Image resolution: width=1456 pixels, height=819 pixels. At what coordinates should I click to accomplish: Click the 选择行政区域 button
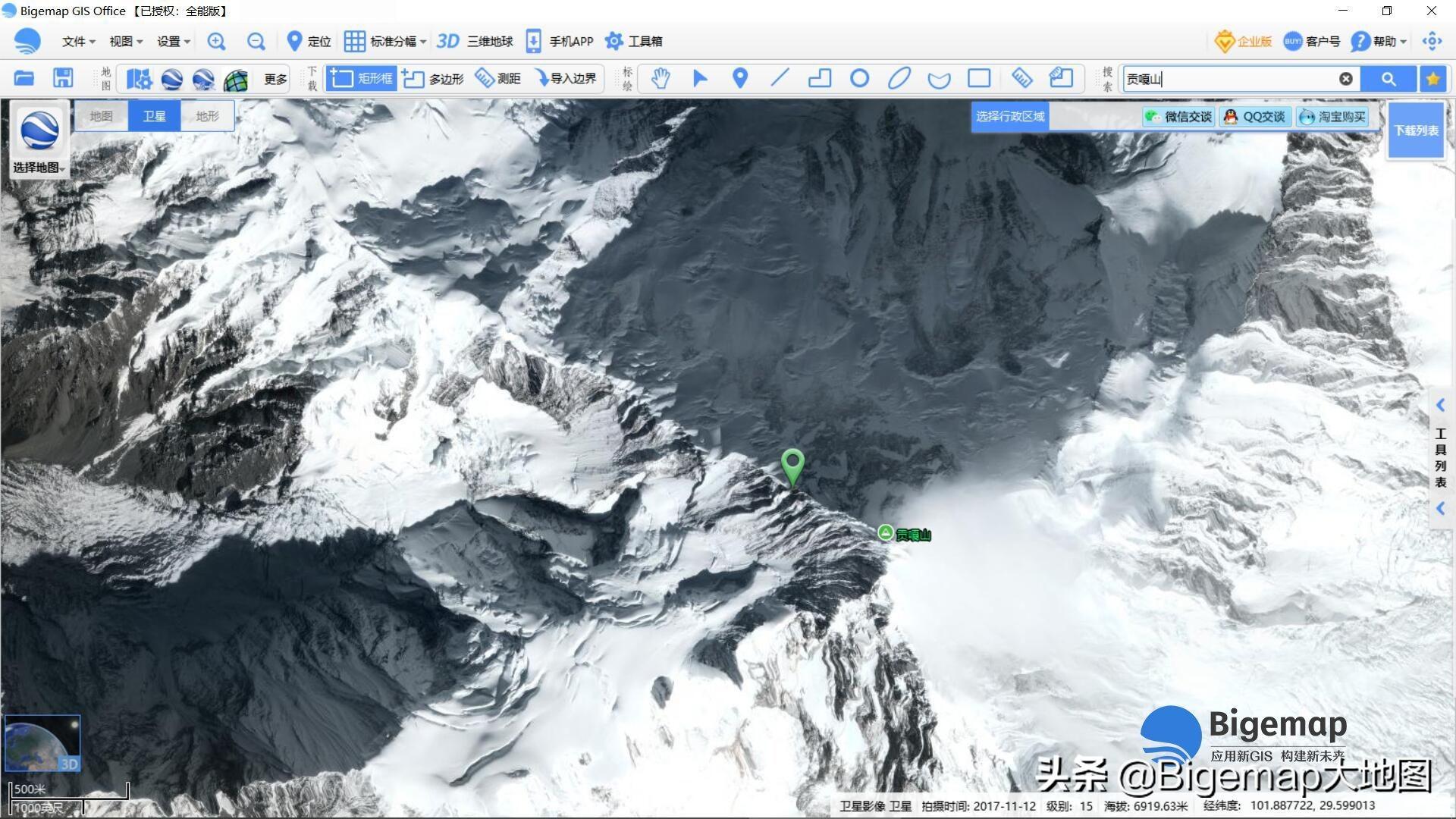click(x=1009, y=116)
